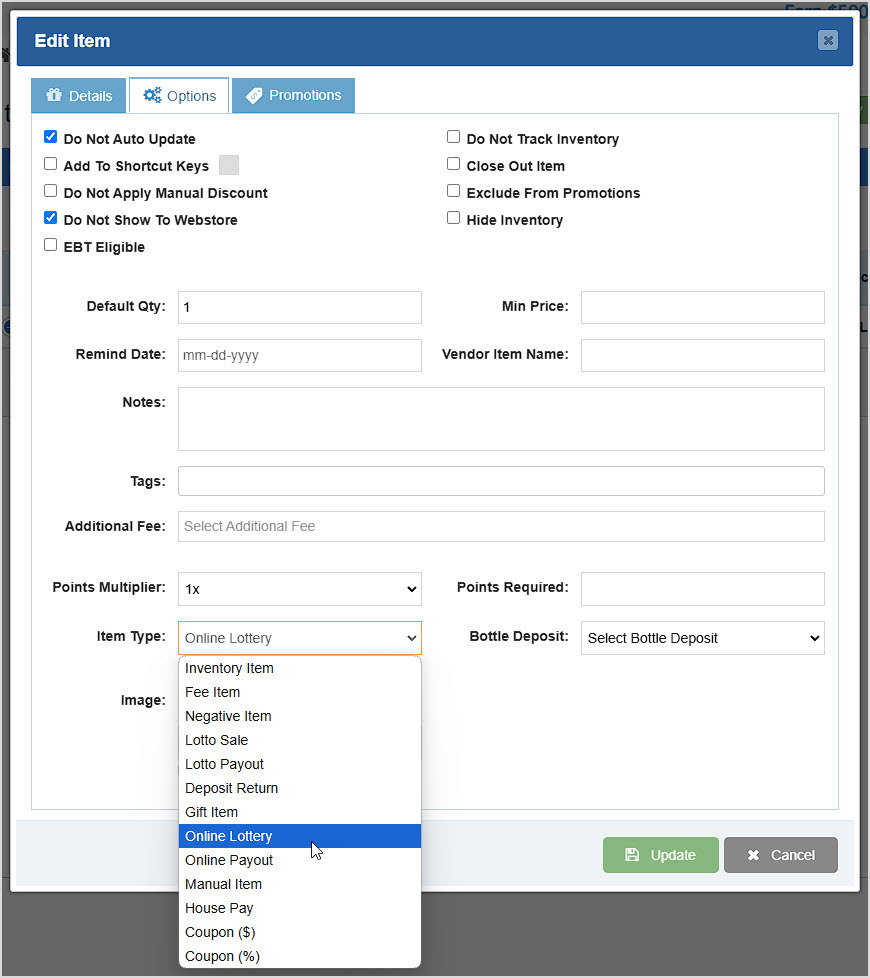870x978 pixels.
Task: Click the Remind Date input field
Action: [299, 355]
